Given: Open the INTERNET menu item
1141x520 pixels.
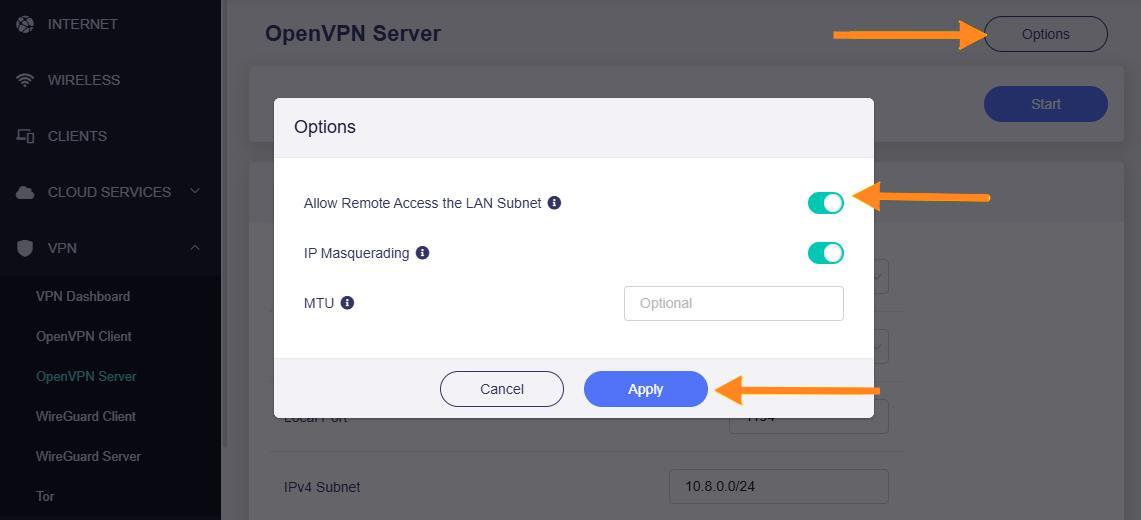Looking at the screenshot, I should click(82, 24).
